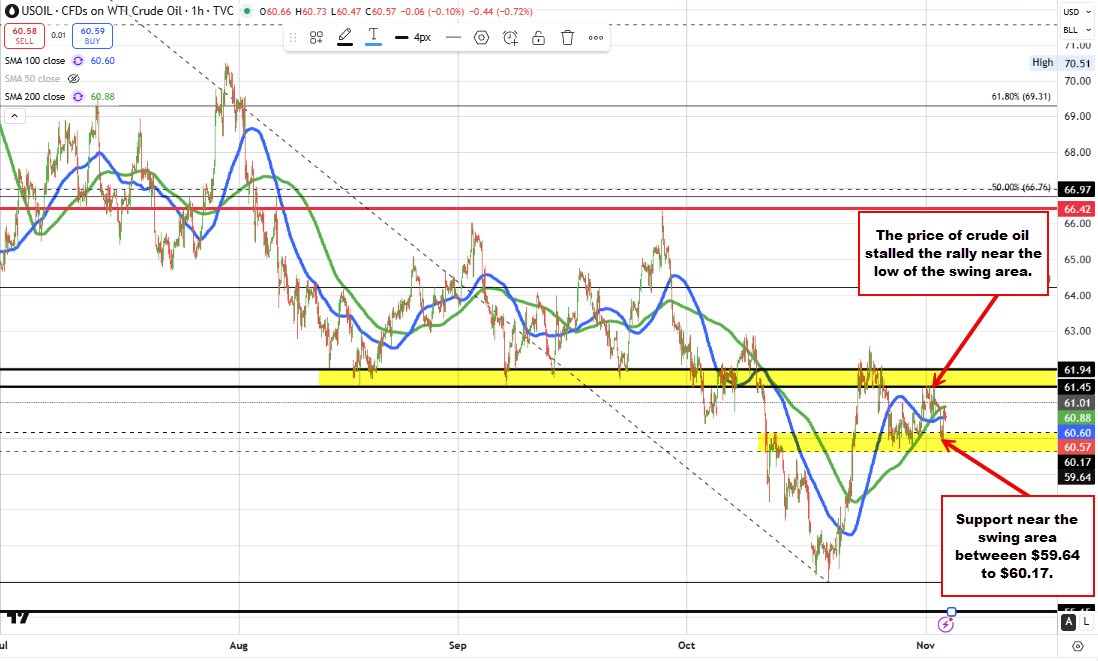Screen dimensions: 1098x661
Task: Click the purple trading assistant icon near Nov
Action: coord(944,623)
